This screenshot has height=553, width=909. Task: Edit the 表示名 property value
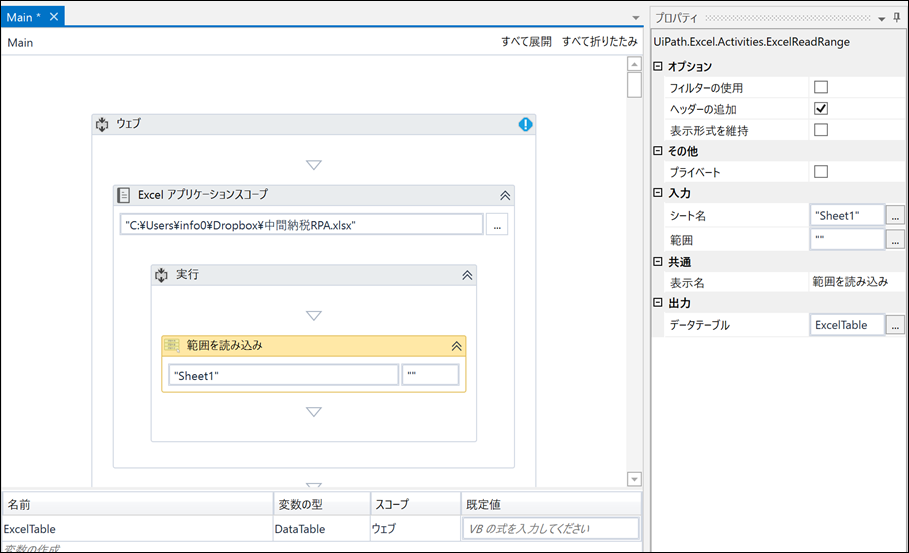[x=857, y=282]
